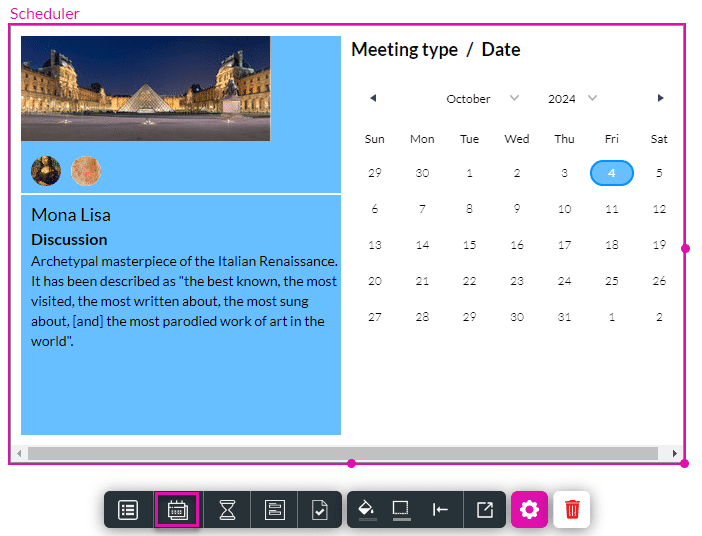Select October 22 in calendar
This screenshot has height=536, width=702.
(x=469, y=281)
